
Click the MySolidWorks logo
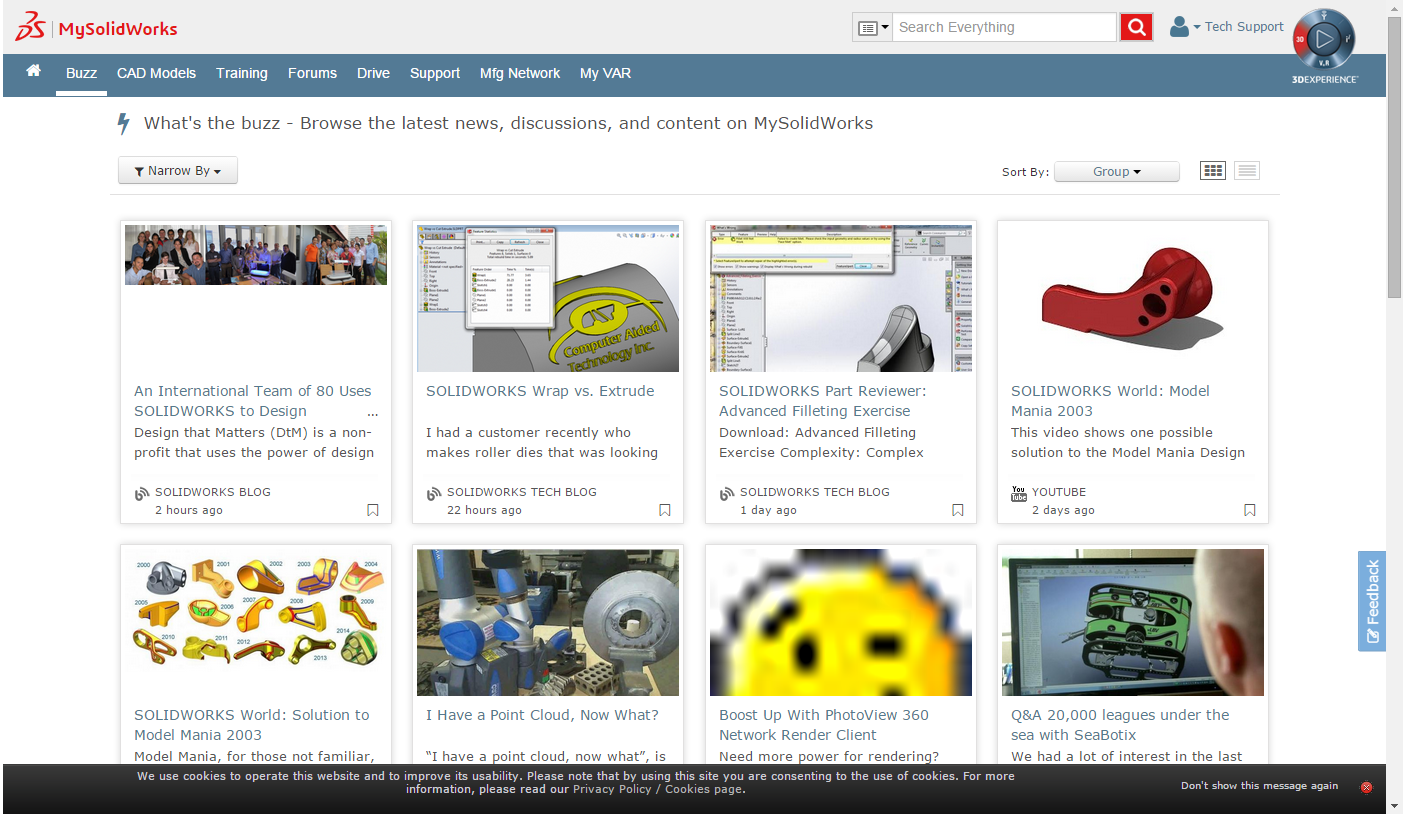pyautogui.click(x=96, y=27)
